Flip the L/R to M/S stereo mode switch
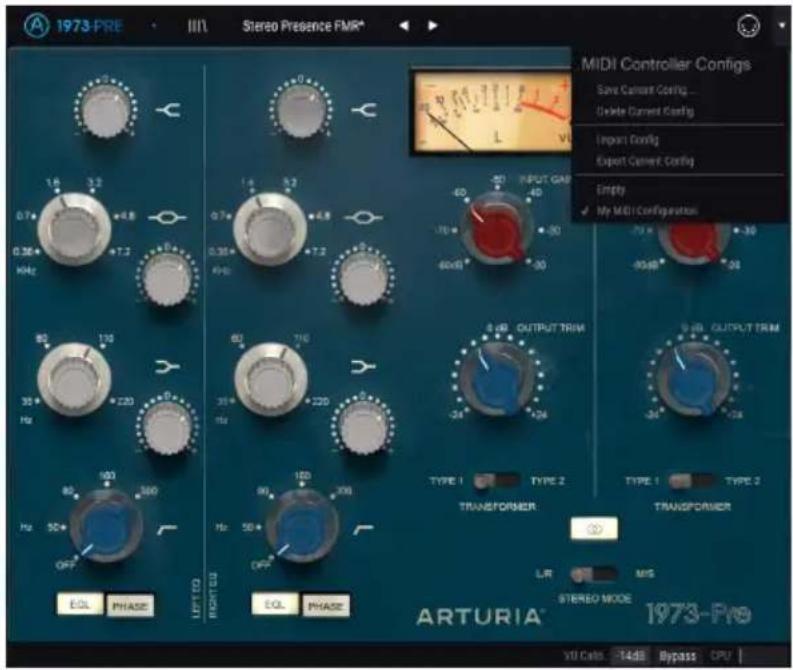Viewport: 793px width, 670px height. click(x=594, y=574)
